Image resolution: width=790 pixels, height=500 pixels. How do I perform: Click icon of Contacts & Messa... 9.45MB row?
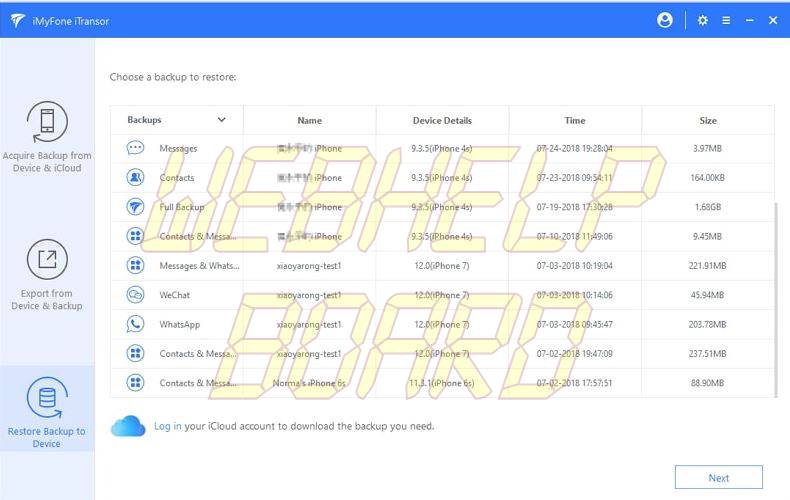point(135,236)
